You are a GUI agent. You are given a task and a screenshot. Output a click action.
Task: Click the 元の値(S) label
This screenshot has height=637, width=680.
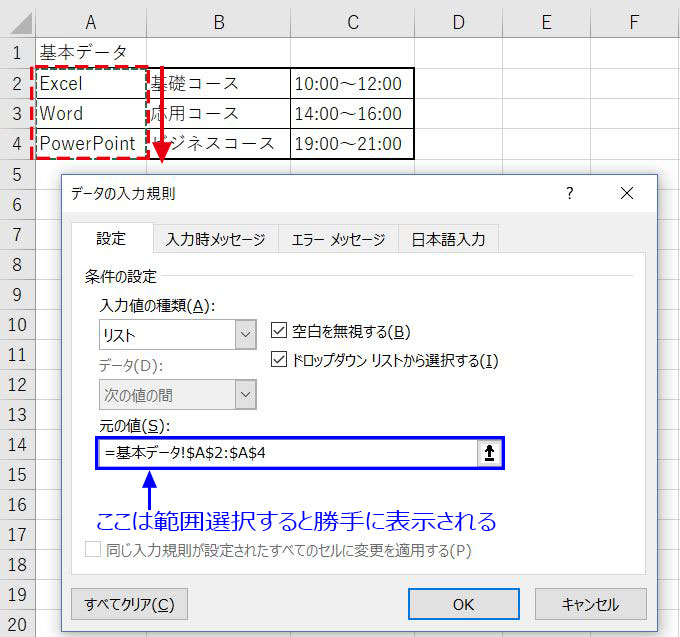pyautogui.click(x=135, y=426)
